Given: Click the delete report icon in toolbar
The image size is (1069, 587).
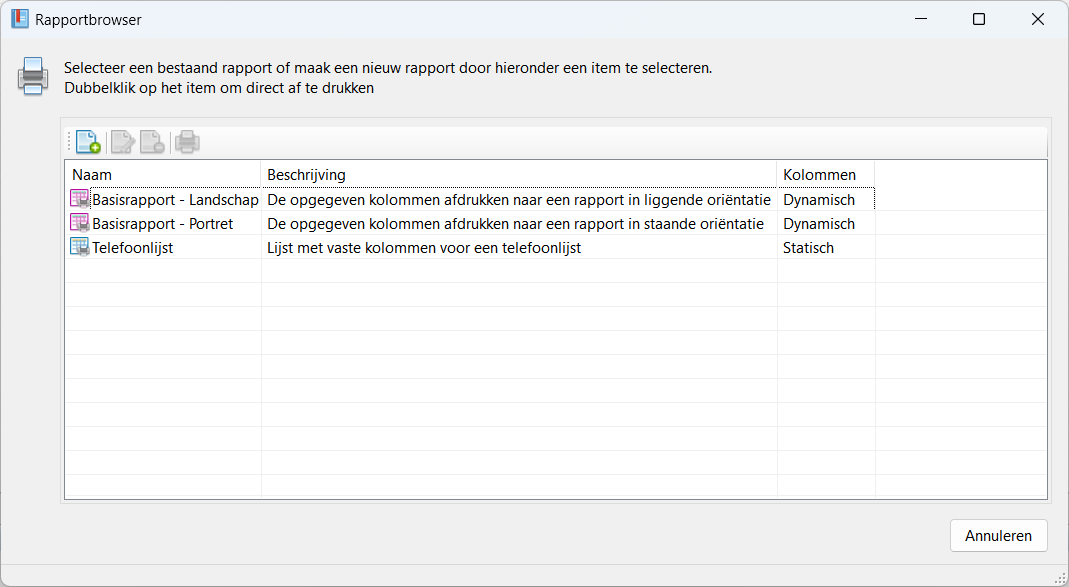Looking at the screenshot, I should point(152,142).
